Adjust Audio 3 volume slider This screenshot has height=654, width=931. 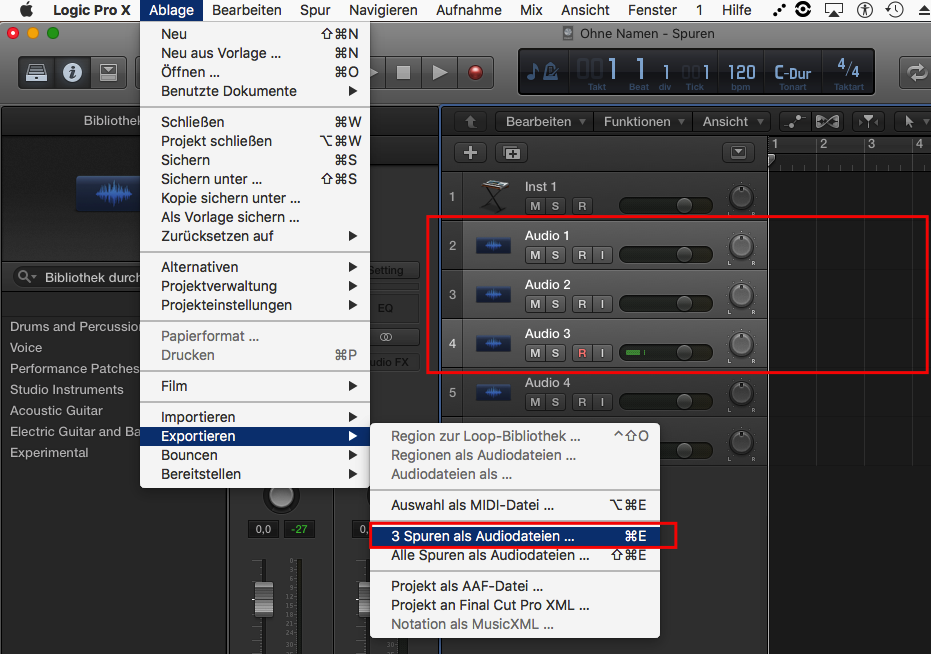click(666, 353)
